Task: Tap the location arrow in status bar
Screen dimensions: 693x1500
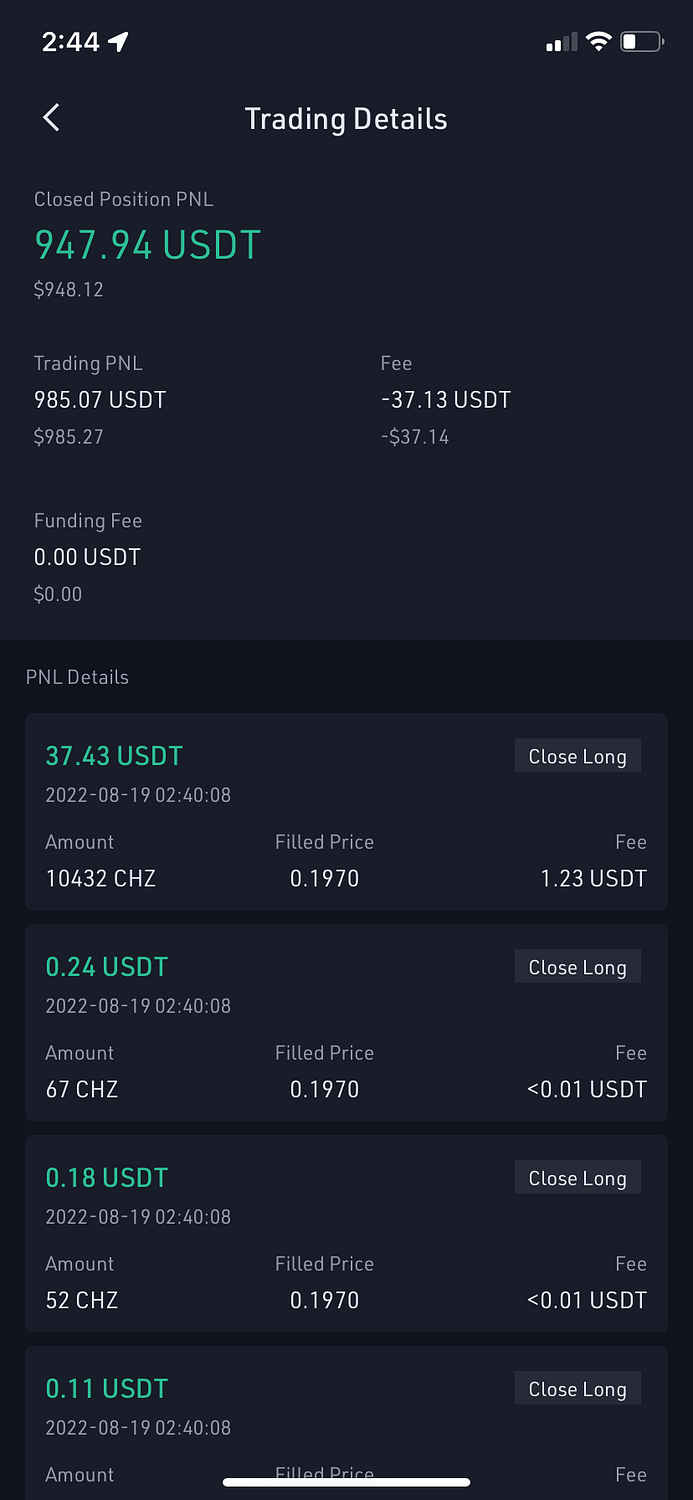Action: (x=119, y=42)
